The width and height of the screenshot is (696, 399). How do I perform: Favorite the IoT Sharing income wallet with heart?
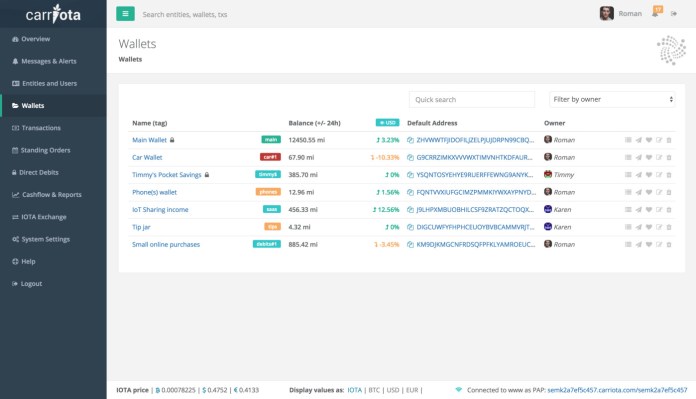click(649, 210)
